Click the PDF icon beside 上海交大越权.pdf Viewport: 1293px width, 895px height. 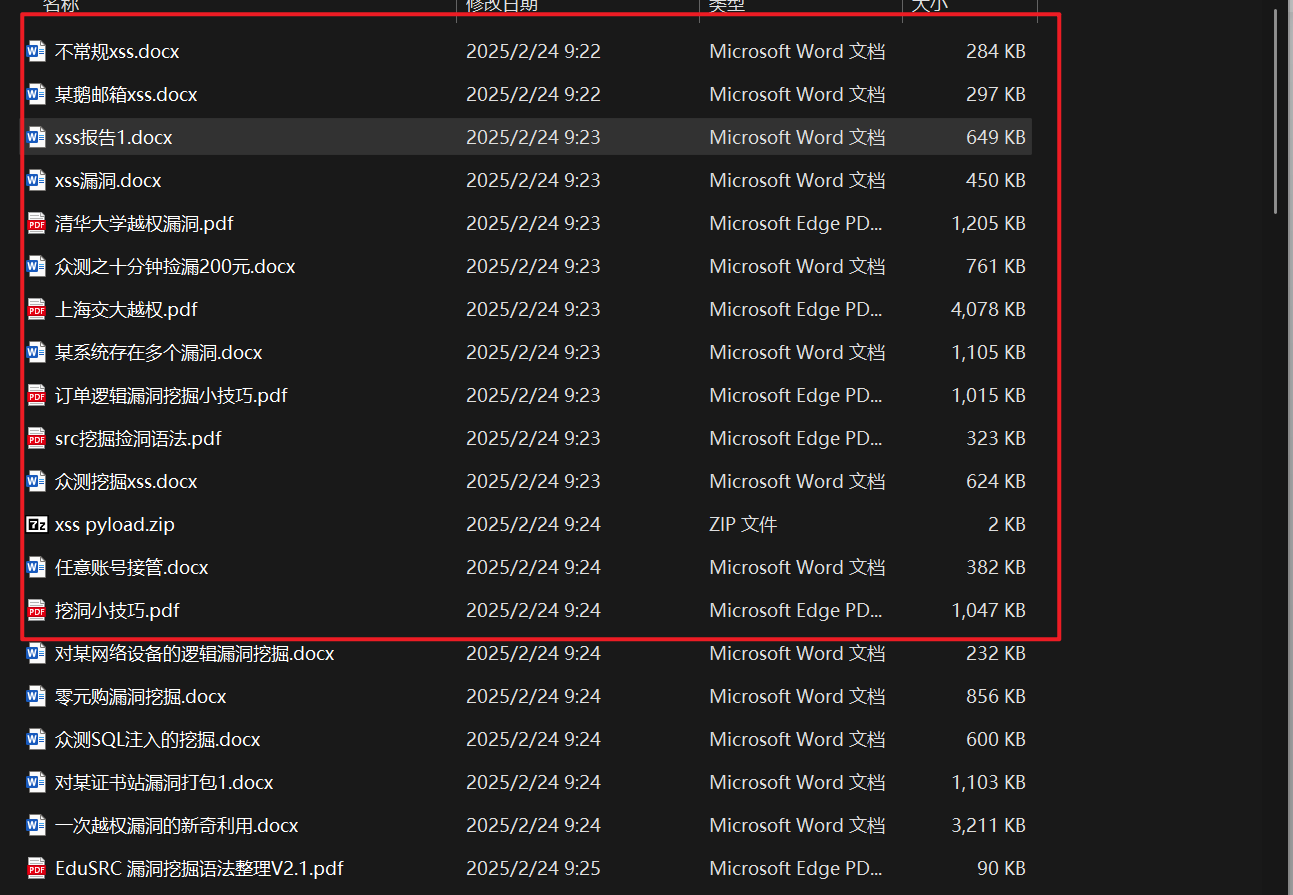click(x=36, y=309)
